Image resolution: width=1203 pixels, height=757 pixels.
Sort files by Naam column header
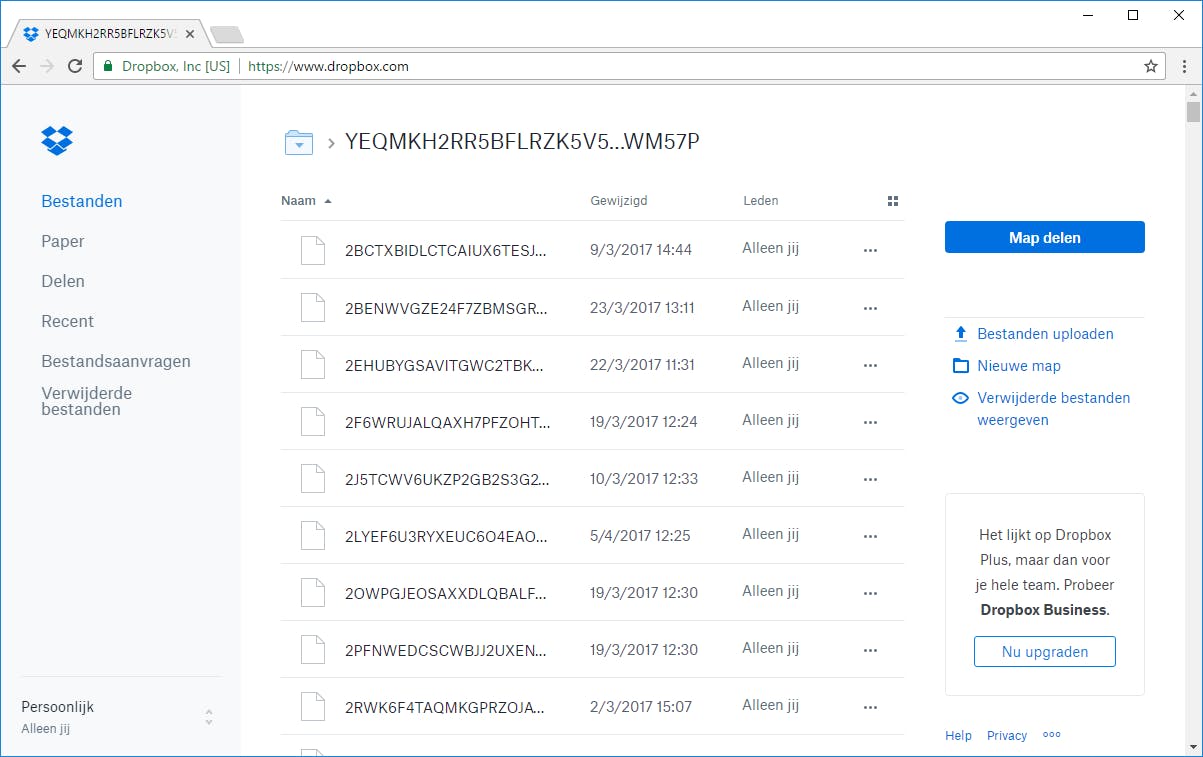click(298, 201)
